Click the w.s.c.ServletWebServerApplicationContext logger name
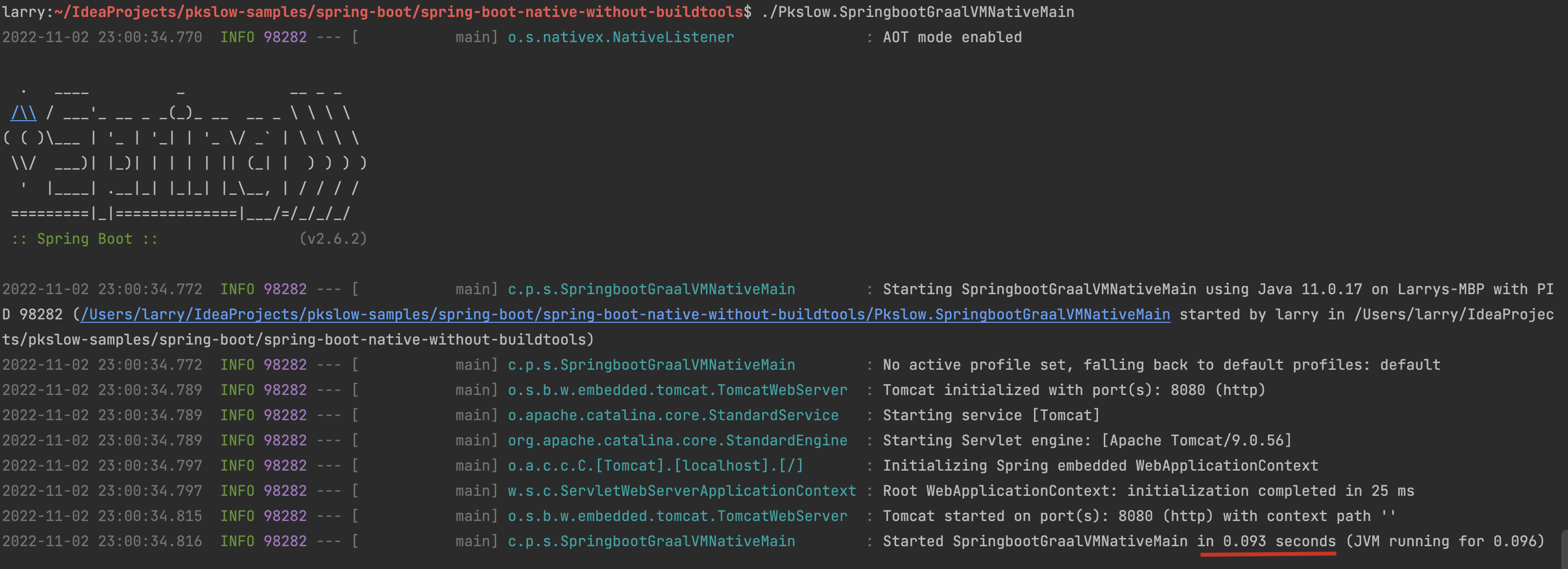 pos(682,491)
